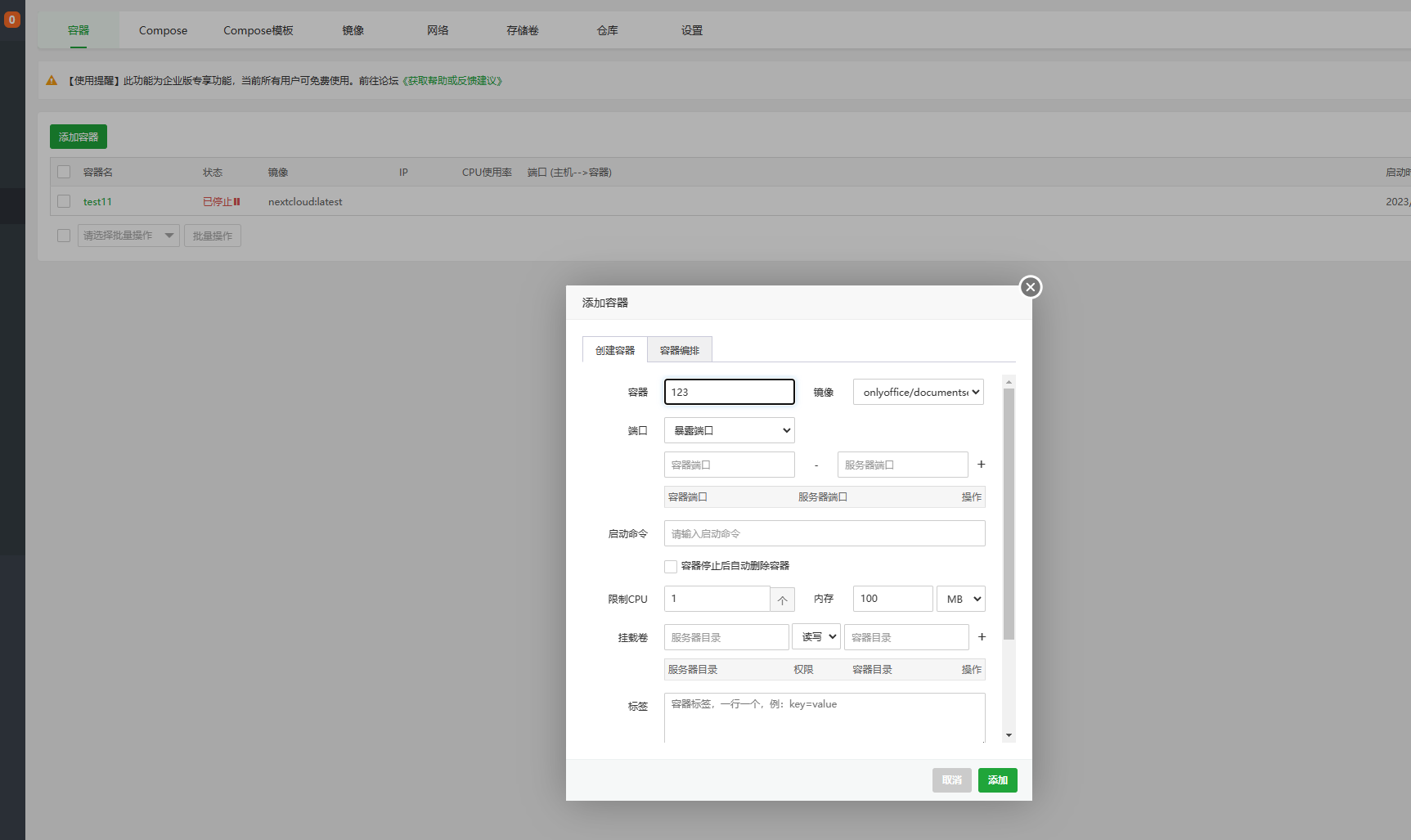1411x840 pixels.
Task: Open the 暴露端口 port type dropdown
Action: coord(730,430)
